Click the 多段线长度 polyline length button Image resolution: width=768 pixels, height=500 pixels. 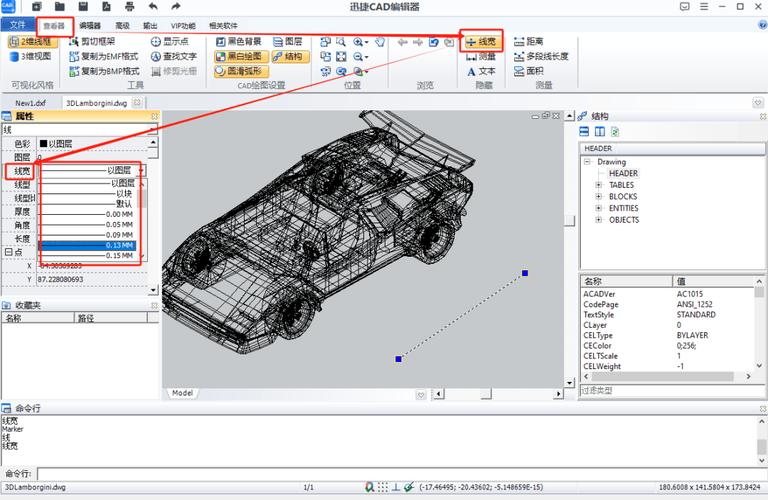click(x=541, y=56)
